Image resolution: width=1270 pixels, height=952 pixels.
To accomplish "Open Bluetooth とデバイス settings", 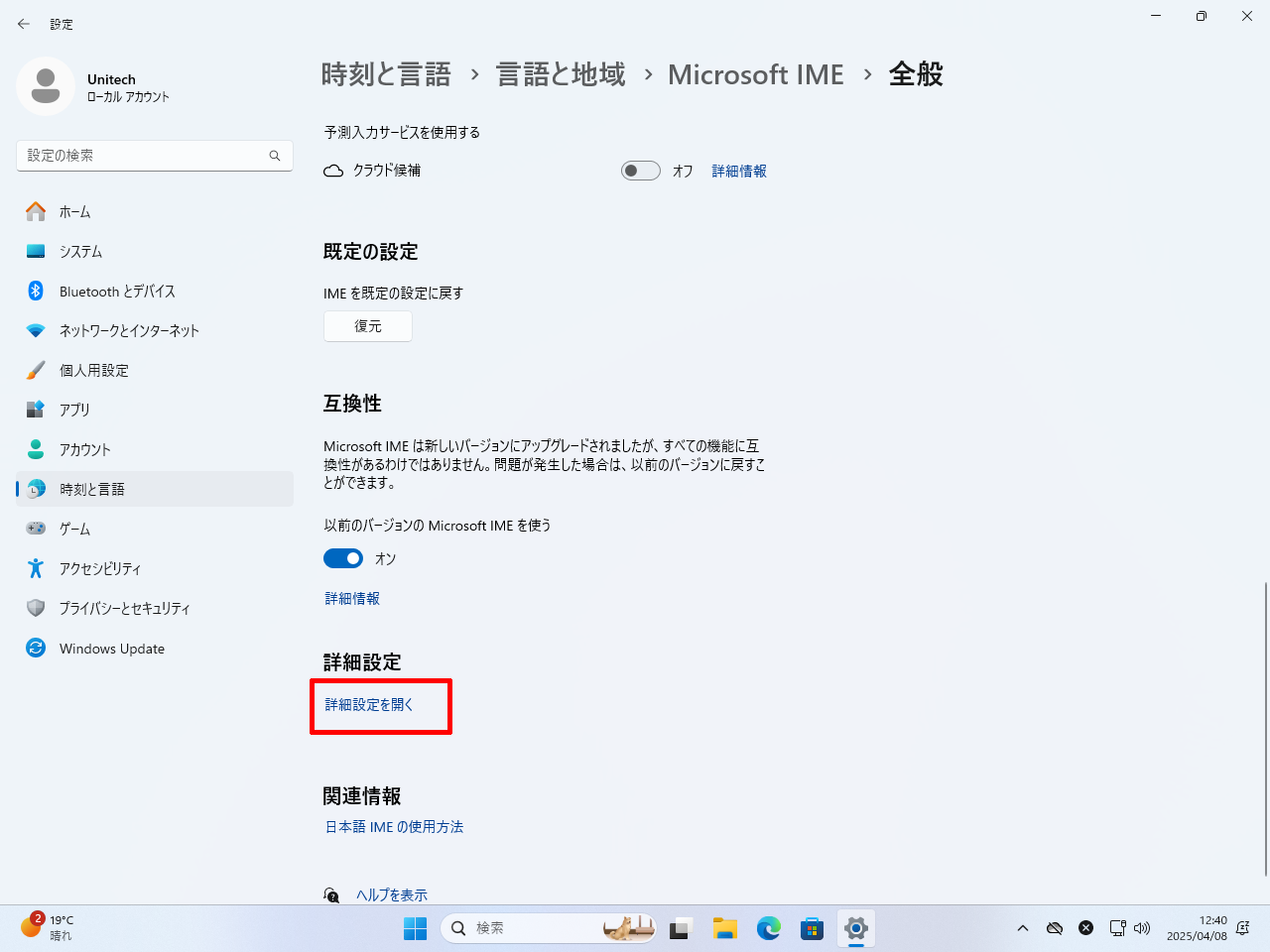I will coord(155,291).
